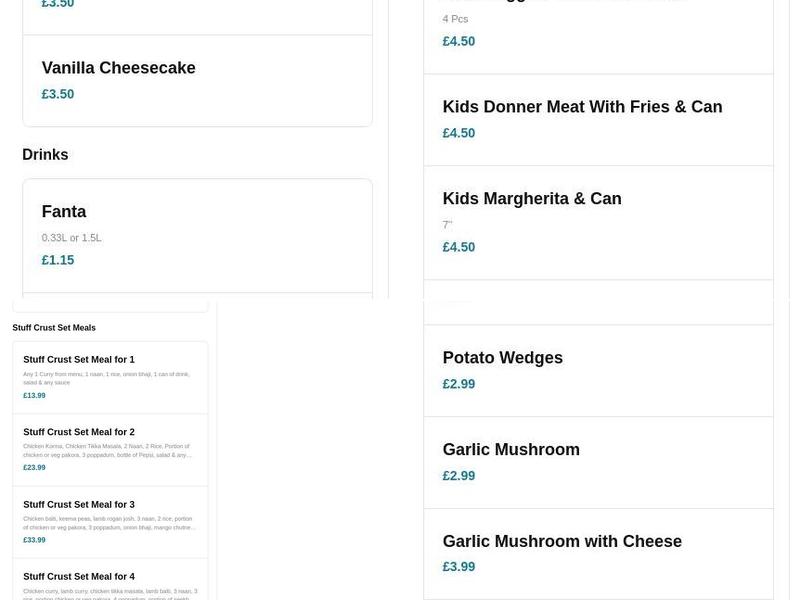This screenshot has width=800, height=600.
Task: Click the Stuff Crust Set Meals heading
Action: click(x=54, y=328)
